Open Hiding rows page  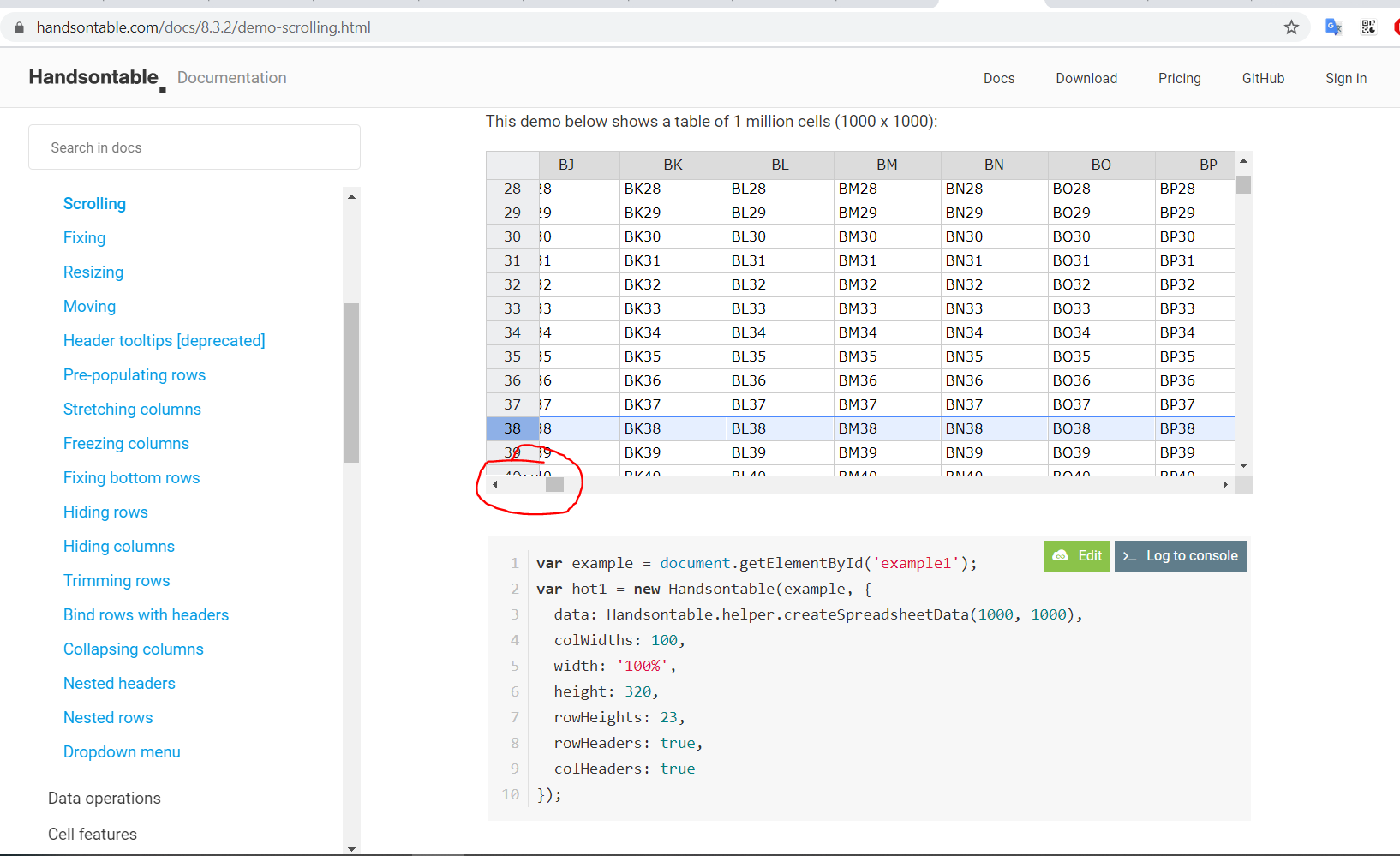click(105, 512)
